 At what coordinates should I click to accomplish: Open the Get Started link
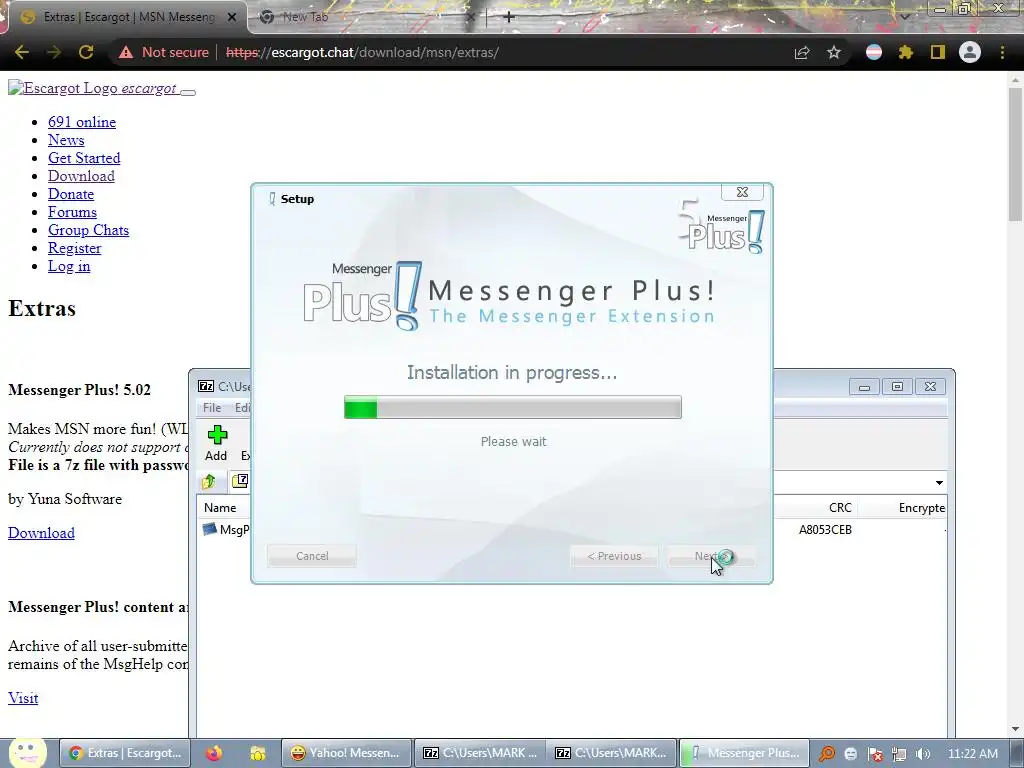click(x=84, y=158)
